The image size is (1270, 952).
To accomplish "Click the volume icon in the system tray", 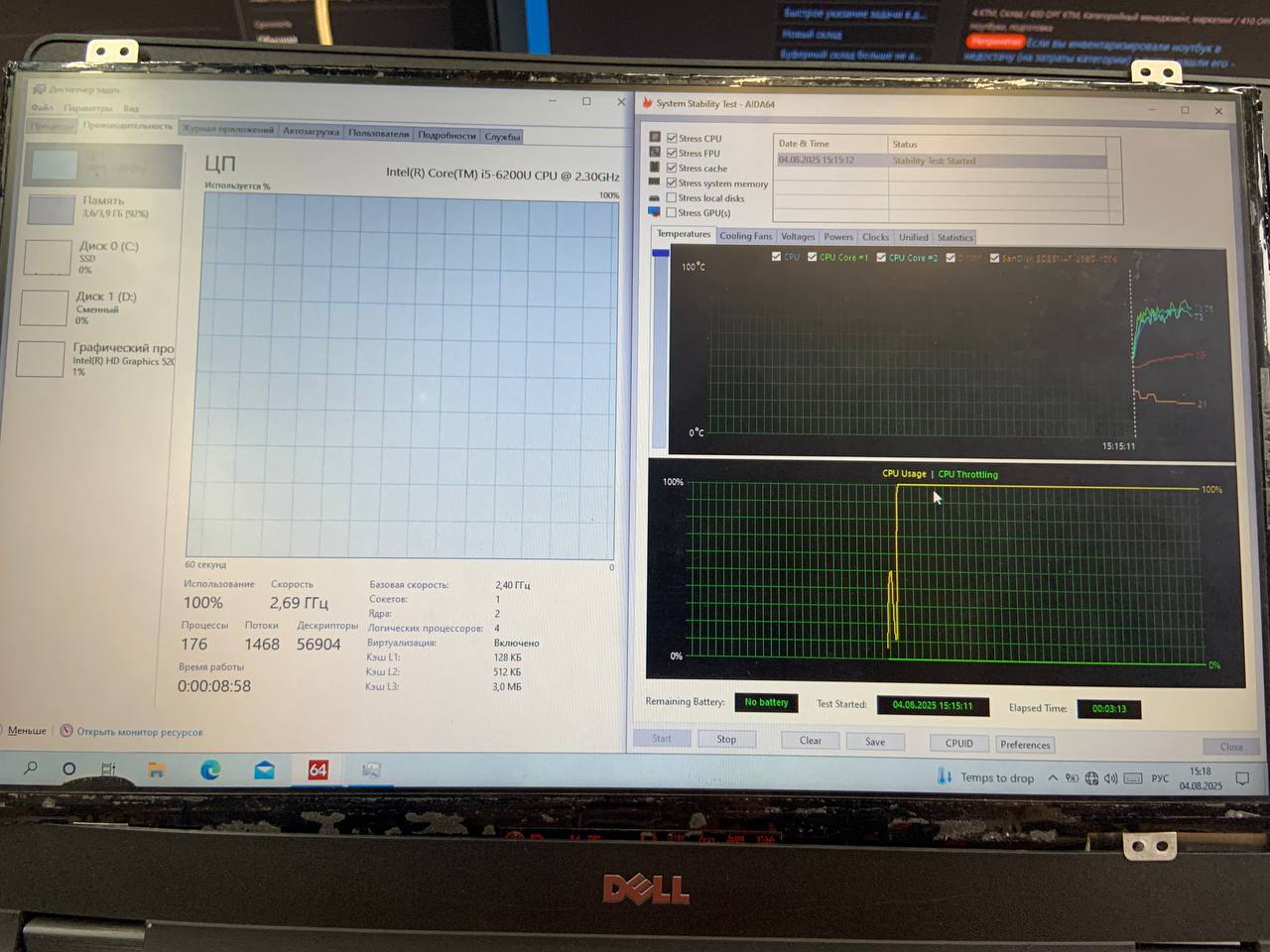I will 1110,778.
